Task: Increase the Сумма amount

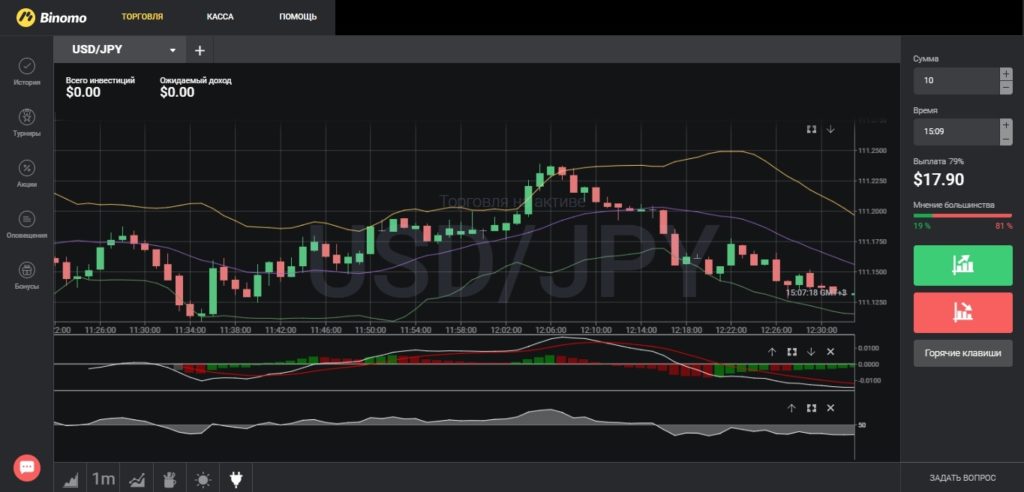Action: pyautogui.click(x=1006, y=74)
